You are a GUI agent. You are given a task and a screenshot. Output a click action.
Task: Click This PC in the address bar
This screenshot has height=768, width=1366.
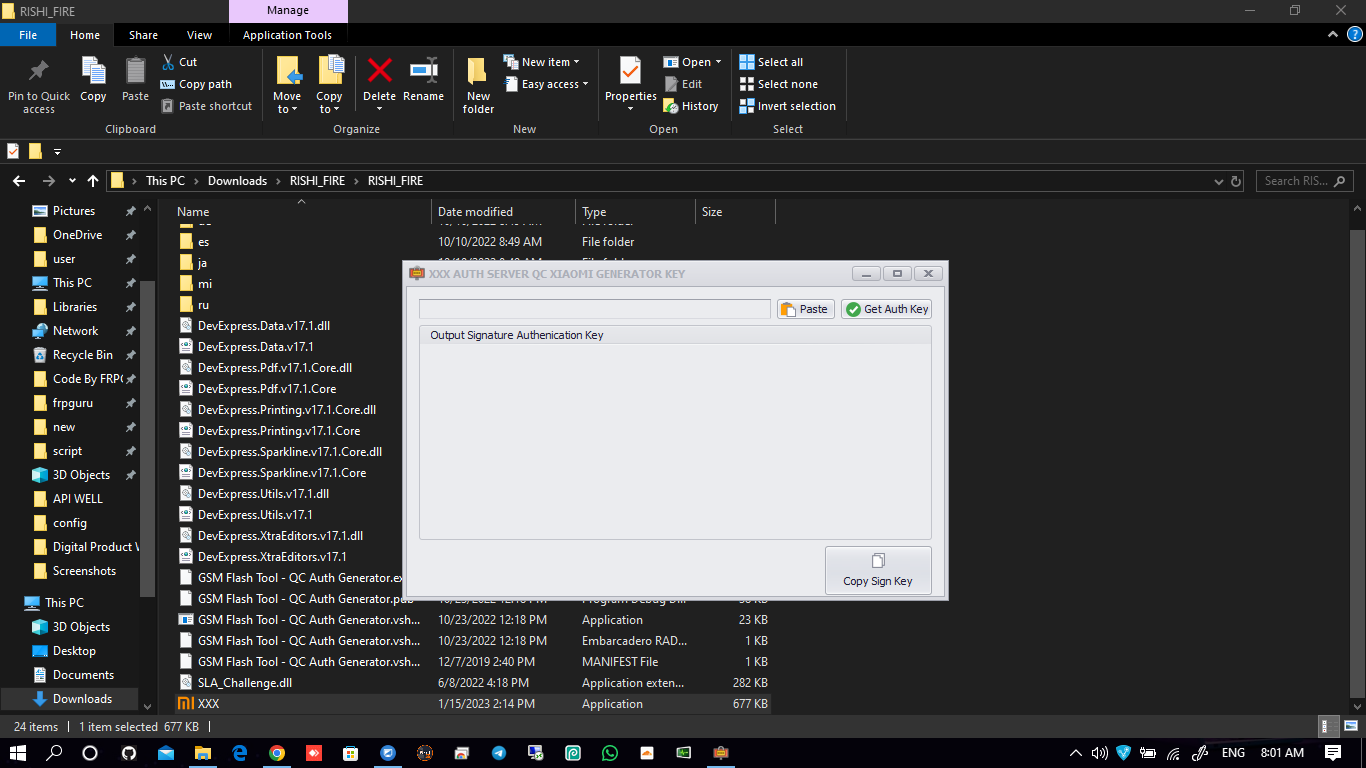pyautogui.click(x=165, y=181)
